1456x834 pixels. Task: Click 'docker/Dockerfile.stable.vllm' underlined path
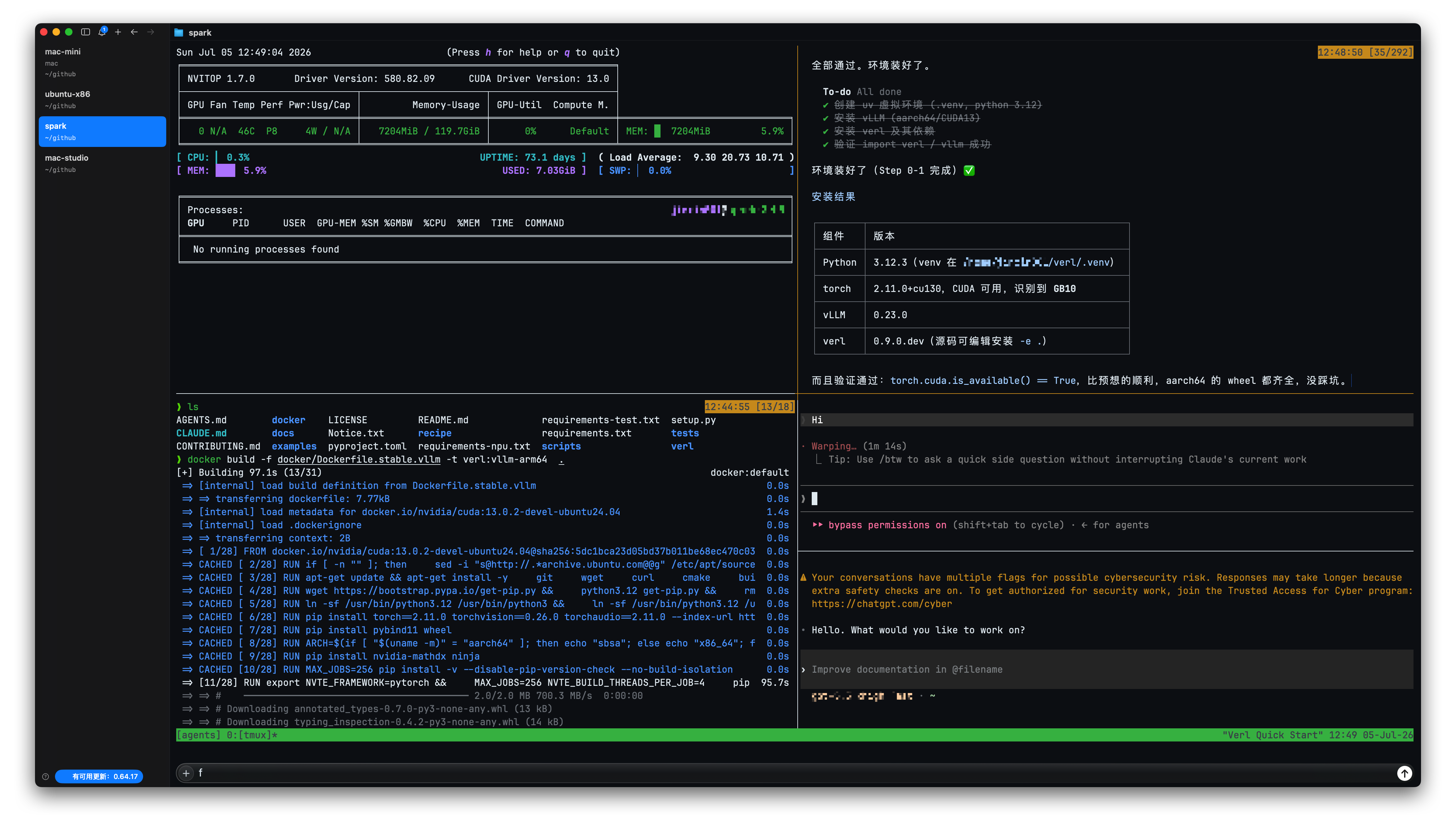pos(359,460)
